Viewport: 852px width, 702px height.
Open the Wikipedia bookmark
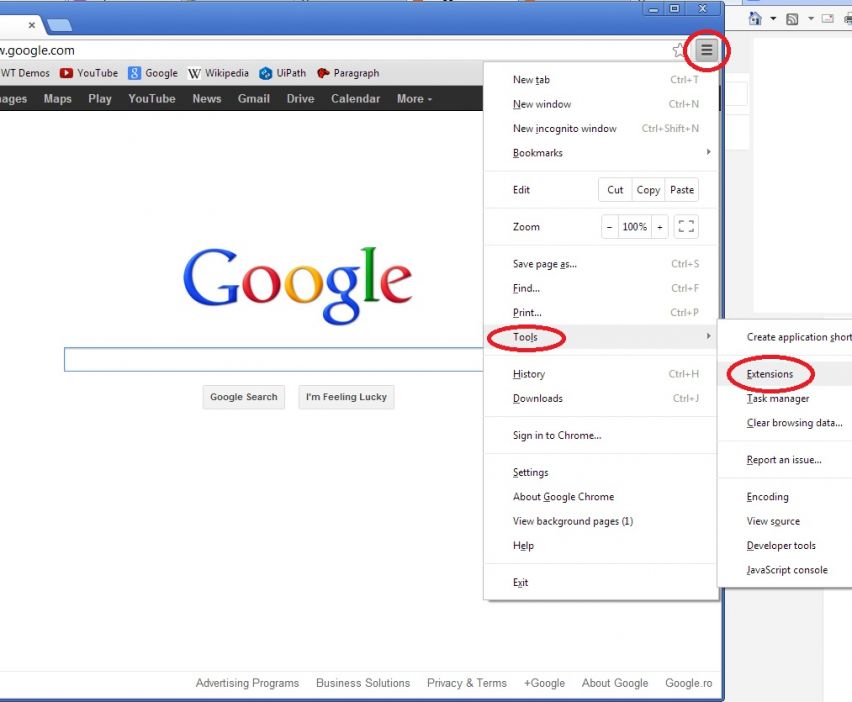point(218,73)
